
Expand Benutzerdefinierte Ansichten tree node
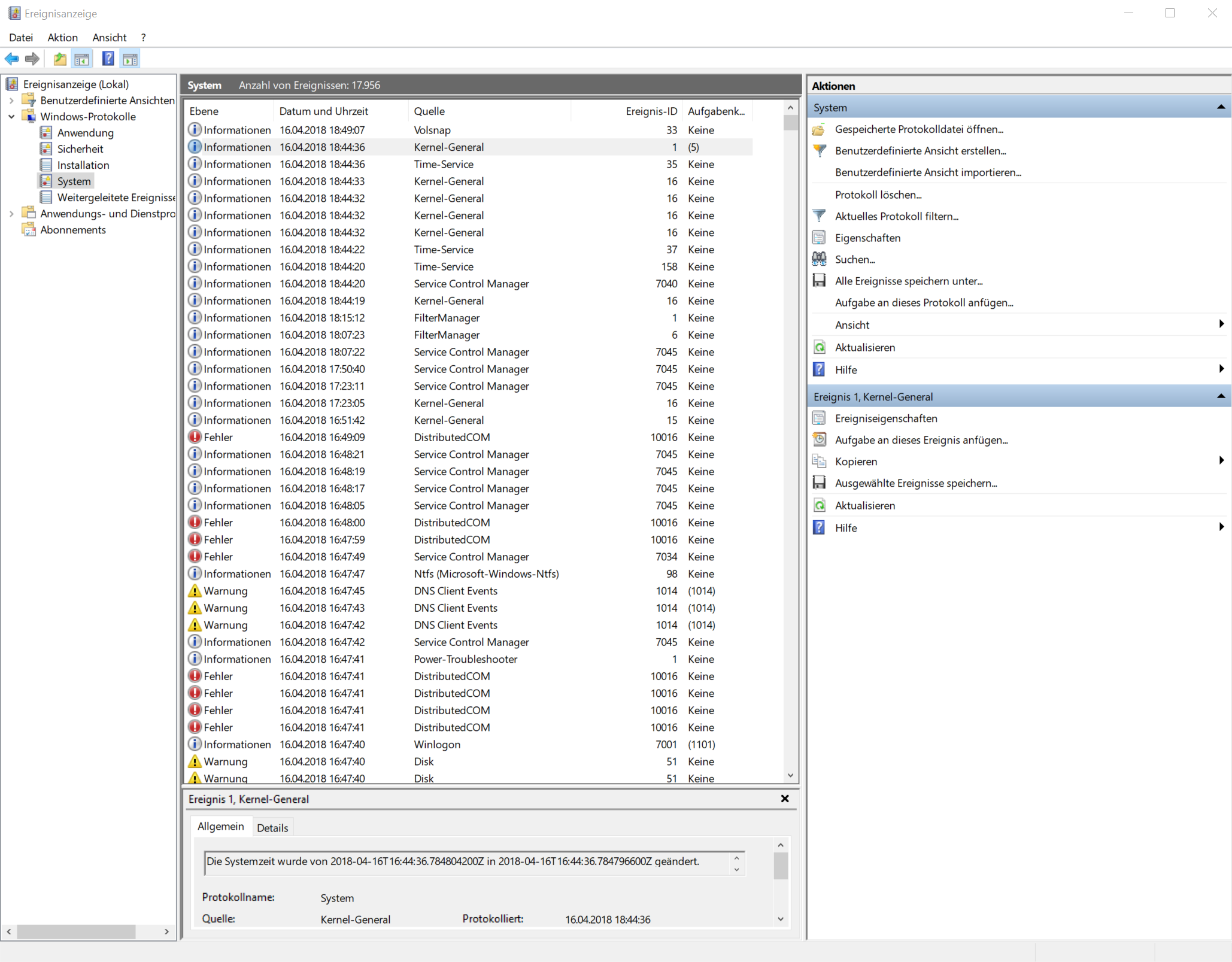[11, 101]
